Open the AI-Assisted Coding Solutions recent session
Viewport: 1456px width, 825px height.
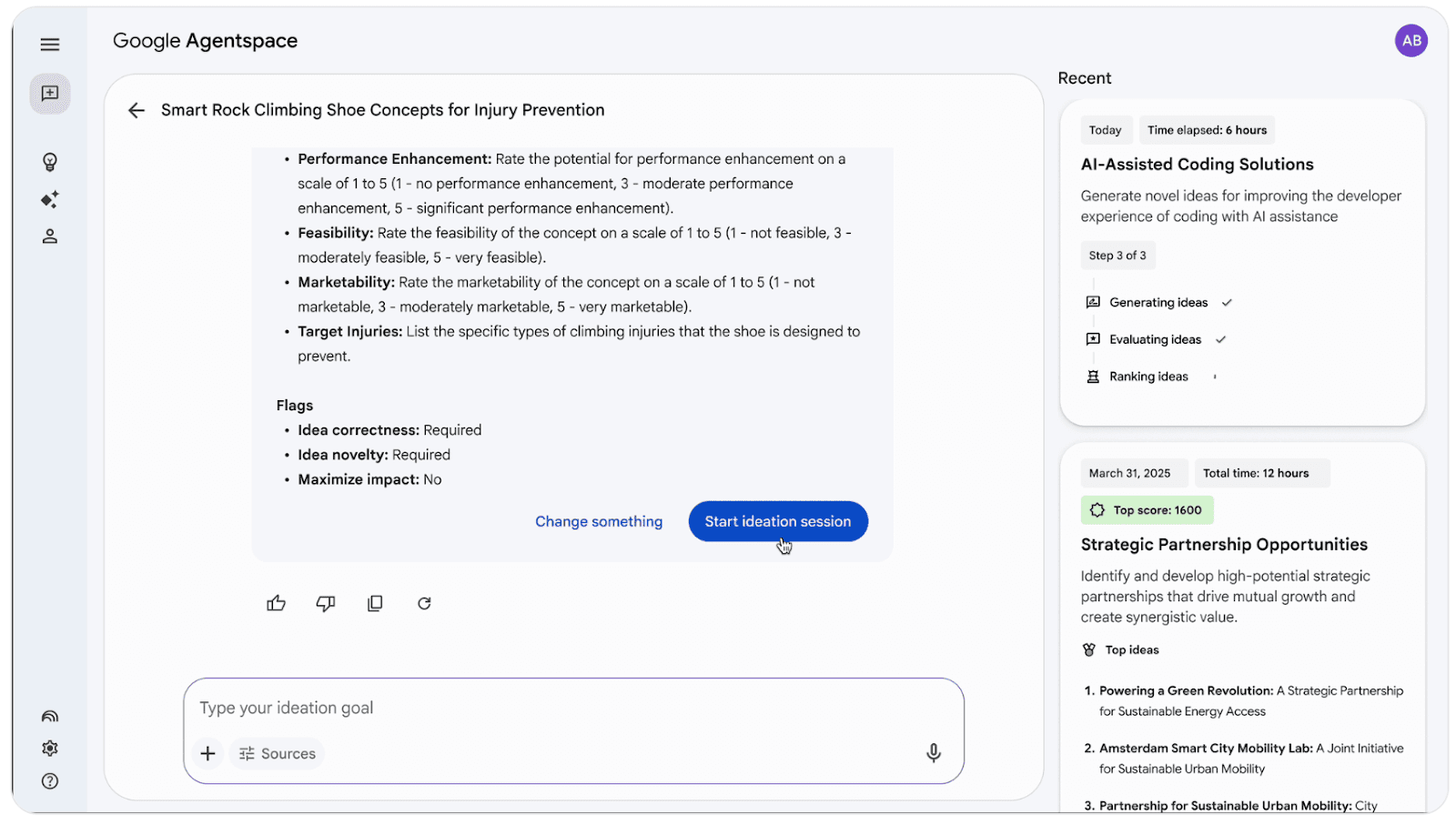[x=1197, y=165]
